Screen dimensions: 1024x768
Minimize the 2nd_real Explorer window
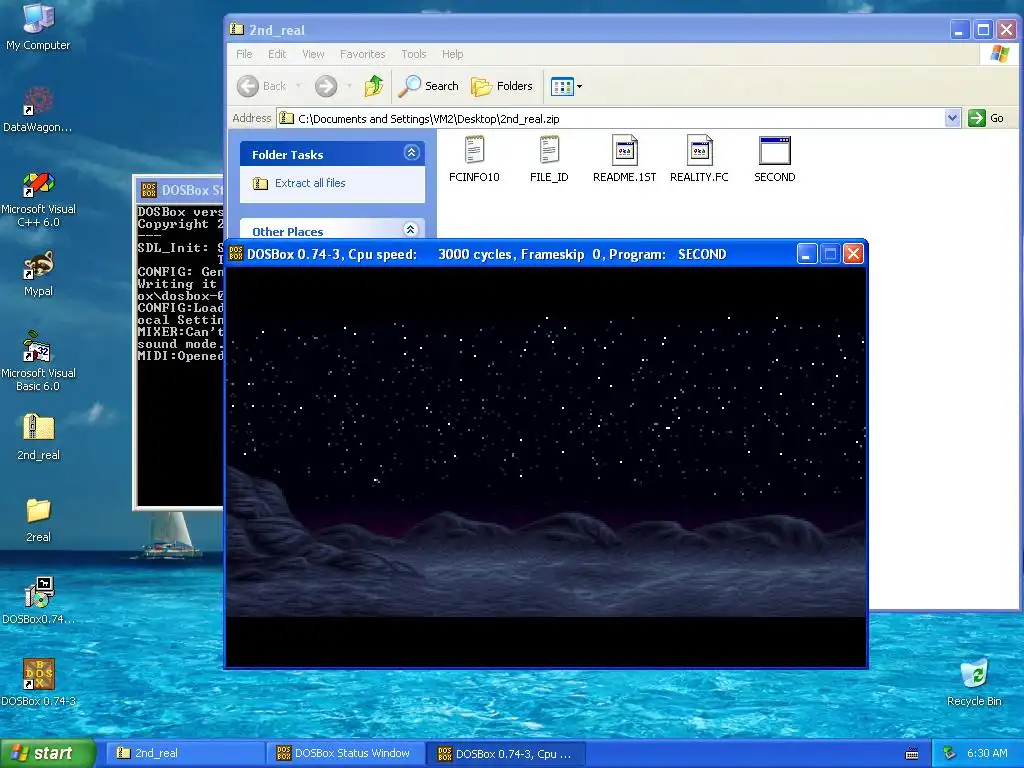(x=959, y=29)
